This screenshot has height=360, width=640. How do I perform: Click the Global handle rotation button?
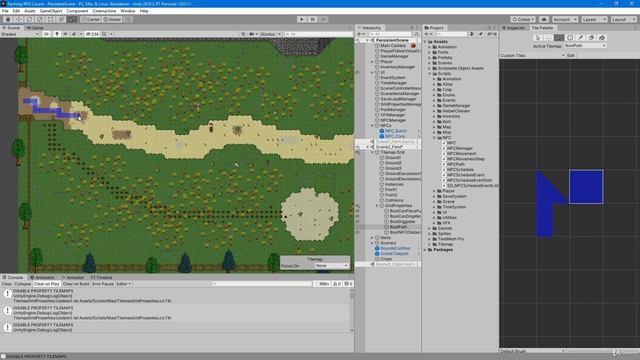[x=112, y=19]
